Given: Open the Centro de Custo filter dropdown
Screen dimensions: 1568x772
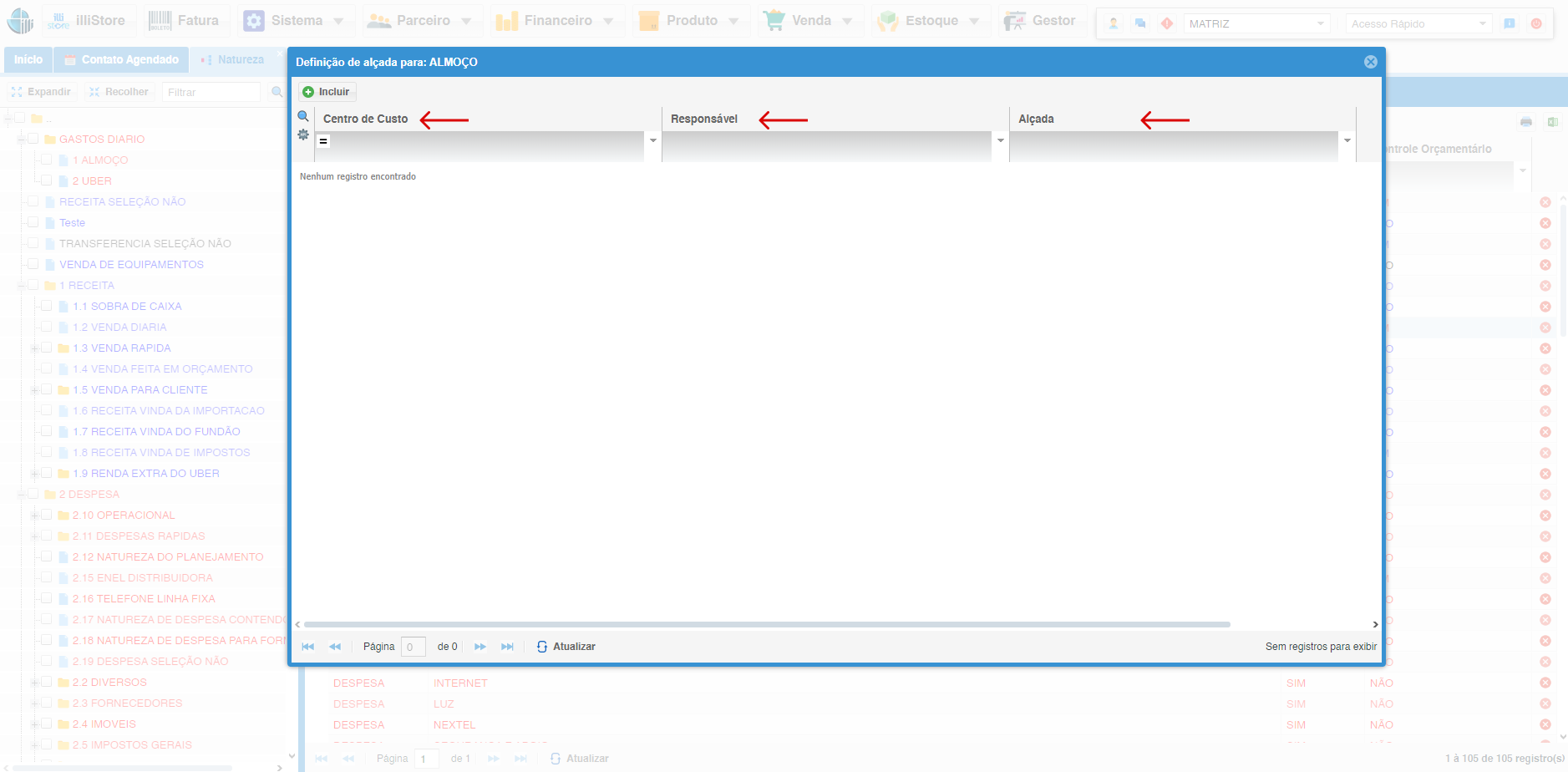Looking at the screenshot, I should coord(653,140).
